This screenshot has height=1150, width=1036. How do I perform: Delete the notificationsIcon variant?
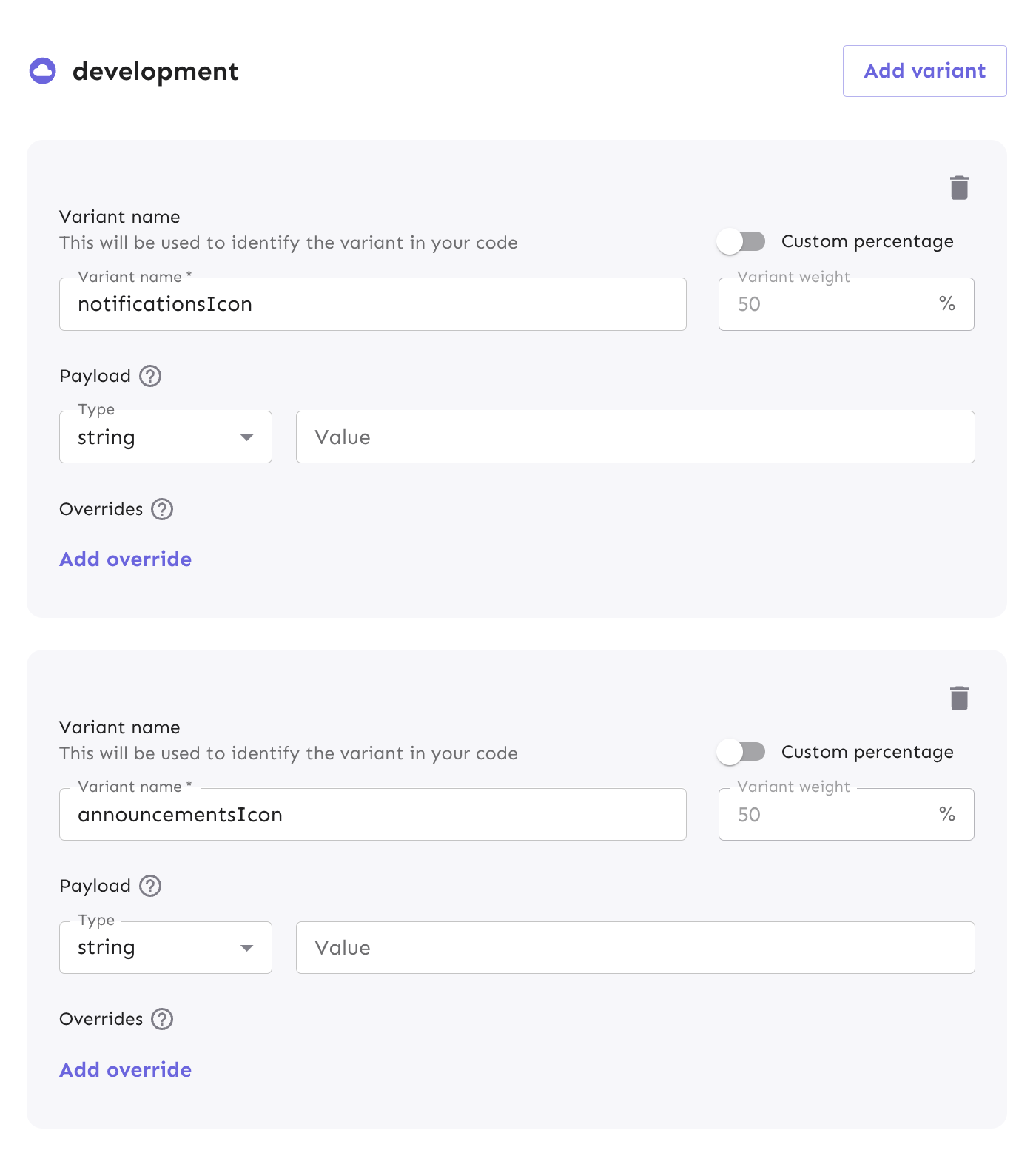point(960,188)
